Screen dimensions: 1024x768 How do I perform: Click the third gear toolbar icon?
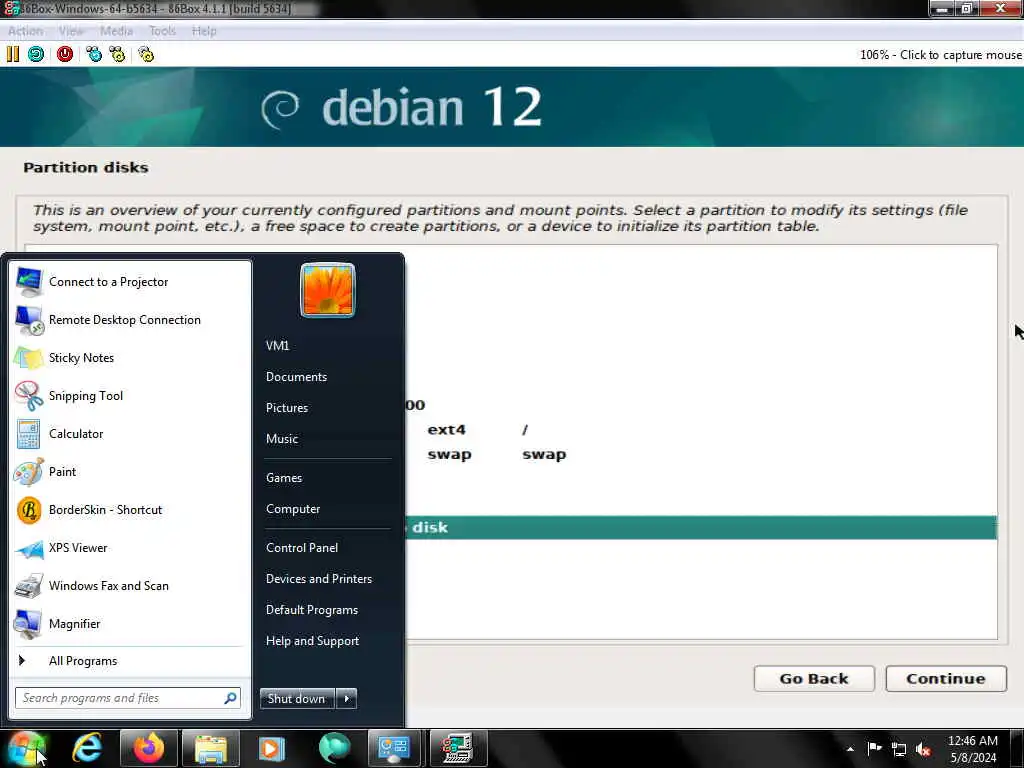(x=146, y=54)
